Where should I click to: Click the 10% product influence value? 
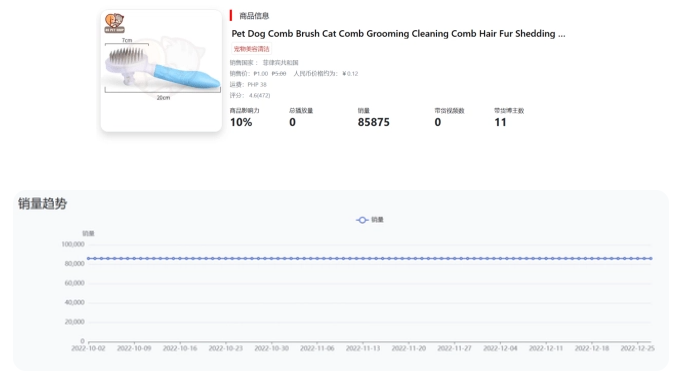tap(241, 122)
